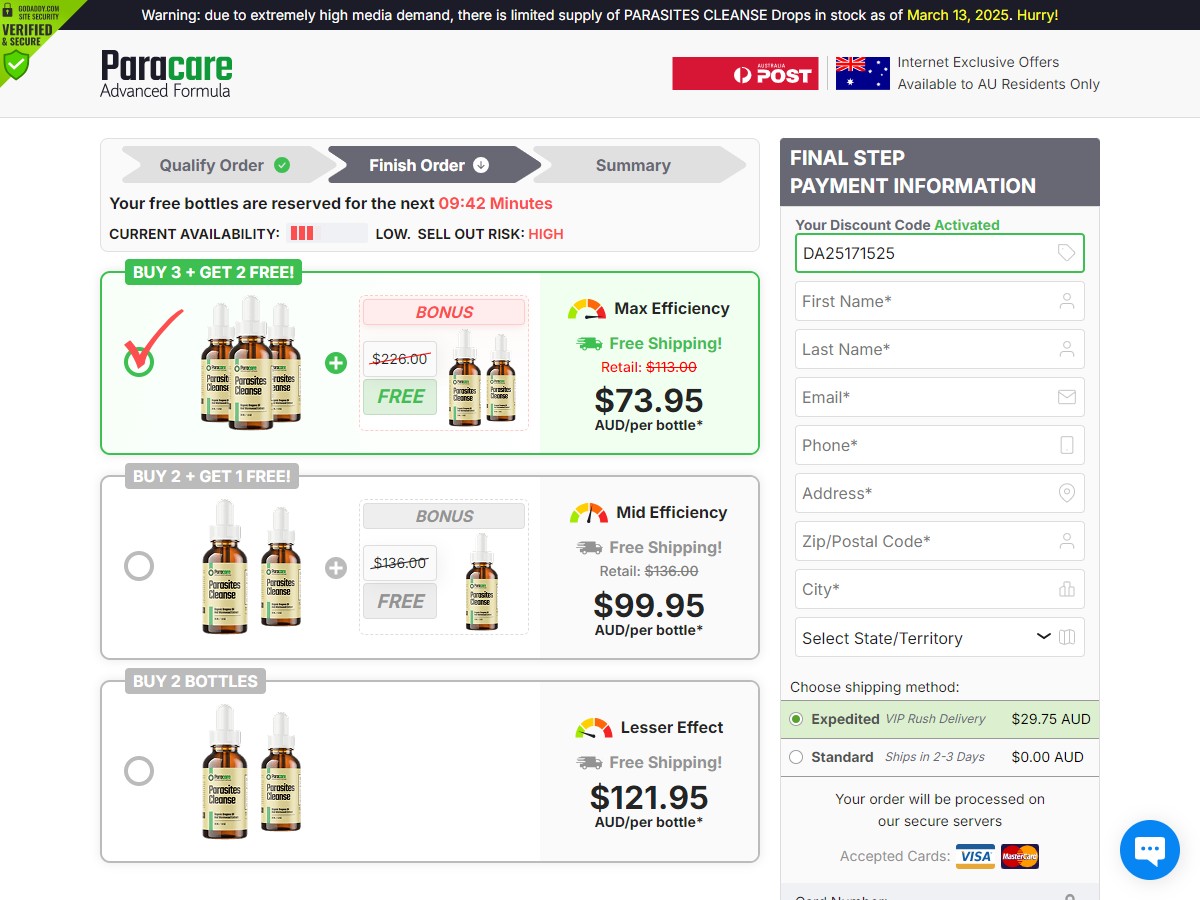The image size is (1200, 900).
Task: Click the $73.95 price text
Action: (649, 400)
